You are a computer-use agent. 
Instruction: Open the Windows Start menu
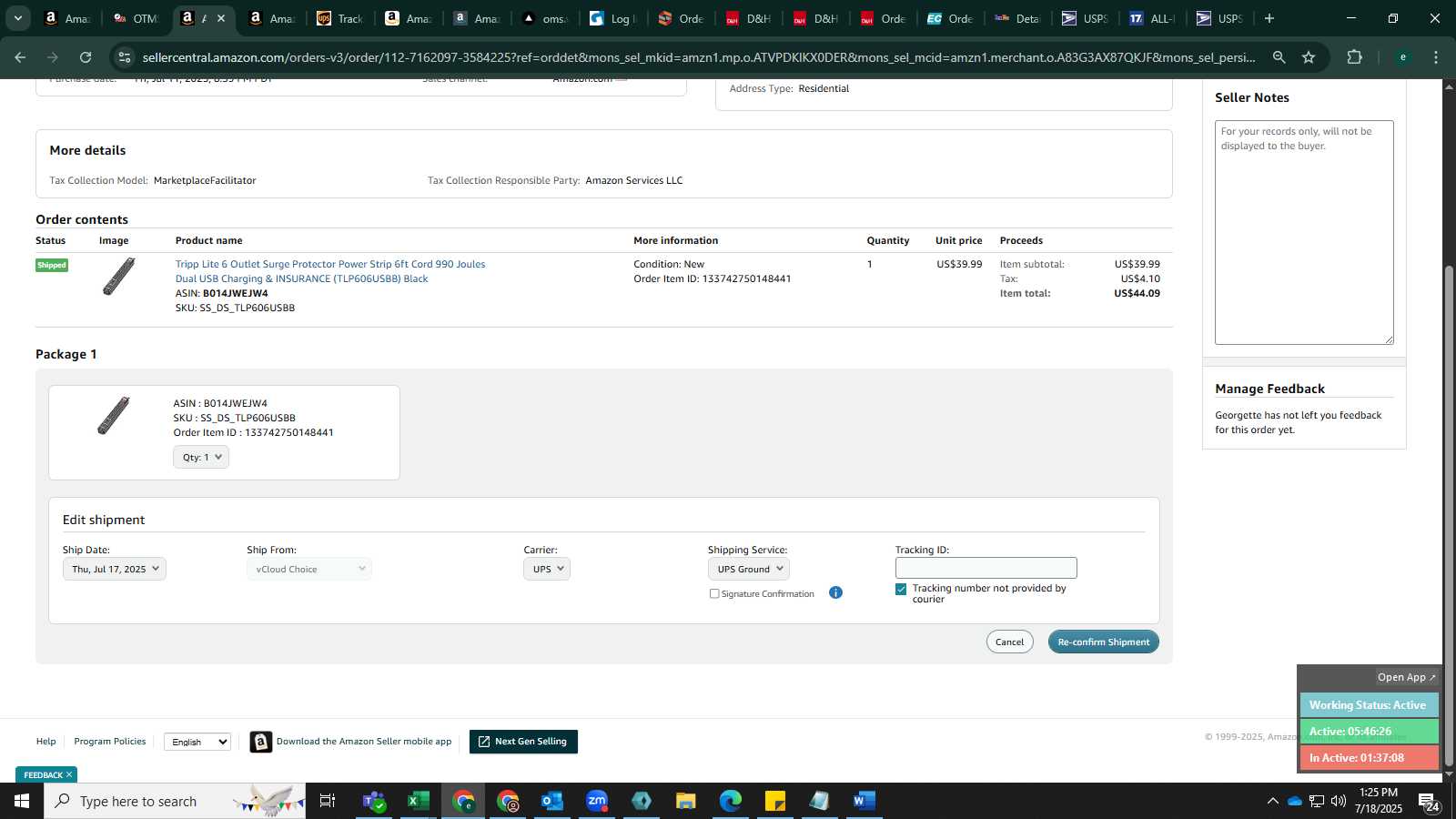tap(22, 801)
